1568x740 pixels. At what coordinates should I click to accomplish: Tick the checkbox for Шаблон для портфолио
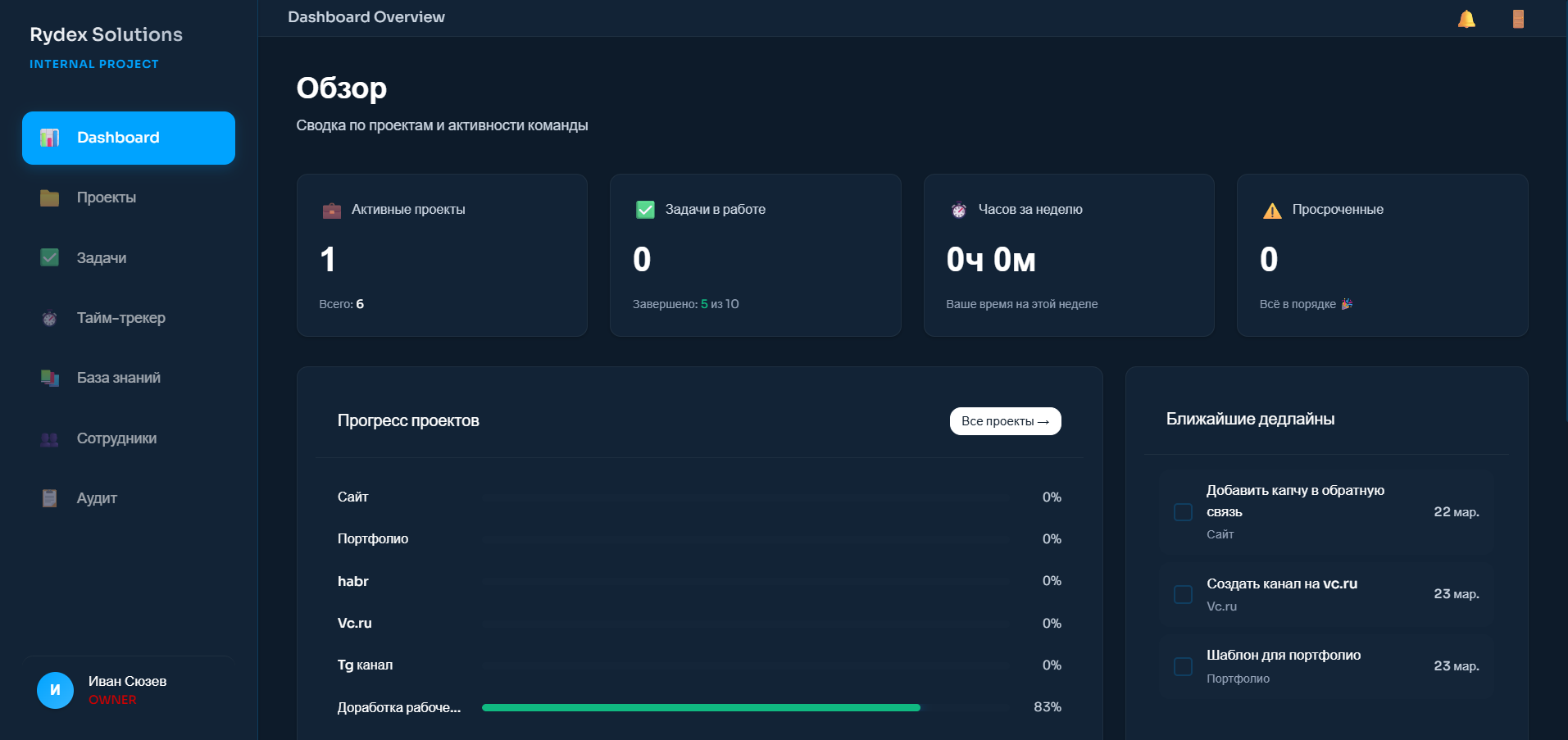(1183, 666)
